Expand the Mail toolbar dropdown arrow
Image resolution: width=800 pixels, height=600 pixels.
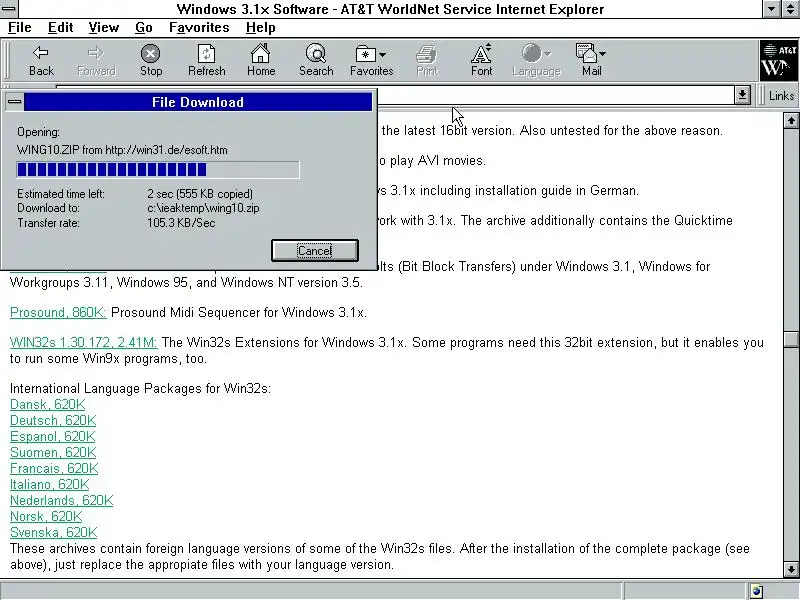603,54
